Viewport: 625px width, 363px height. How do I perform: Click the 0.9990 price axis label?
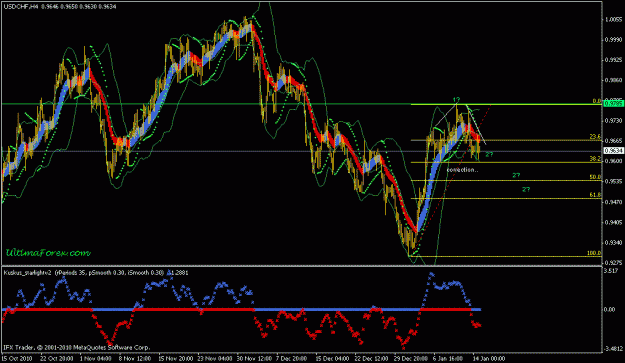tap(614, 39)
